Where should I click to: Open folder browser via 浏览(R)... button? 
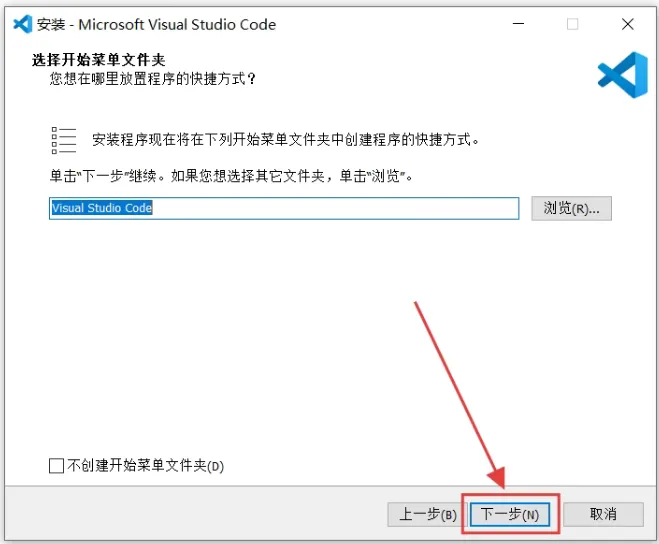pos(571,208)
